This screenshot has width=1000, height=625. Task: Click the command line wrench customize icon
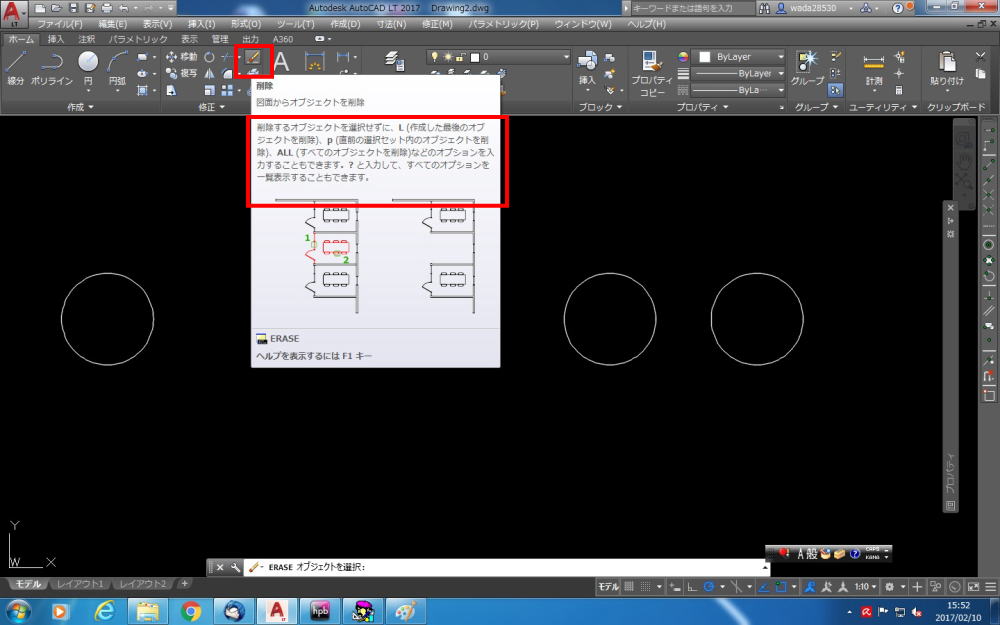click(x=235, y=567)
